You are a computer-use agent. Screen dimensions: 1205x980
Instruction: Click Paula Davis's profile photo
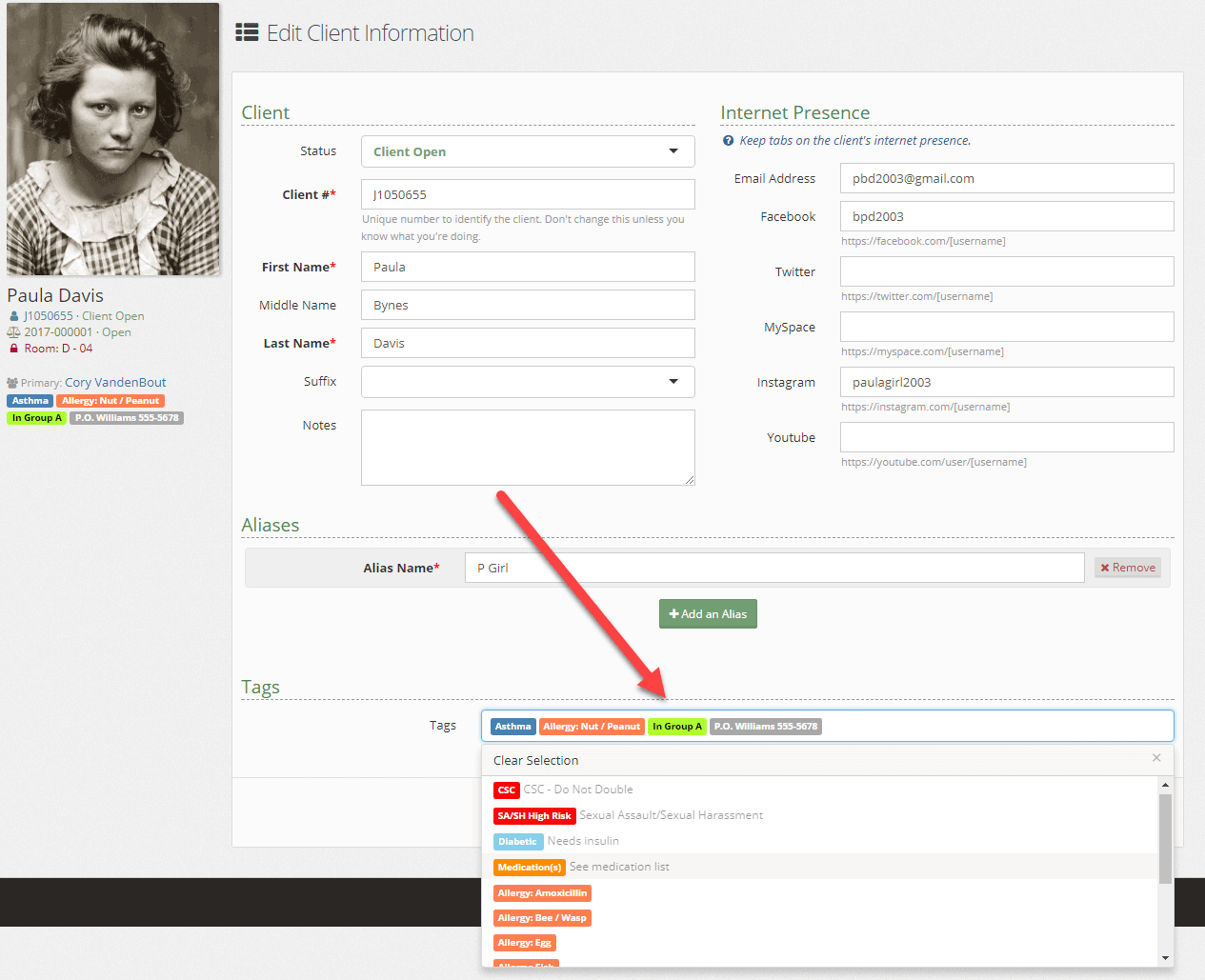[112, 139]
